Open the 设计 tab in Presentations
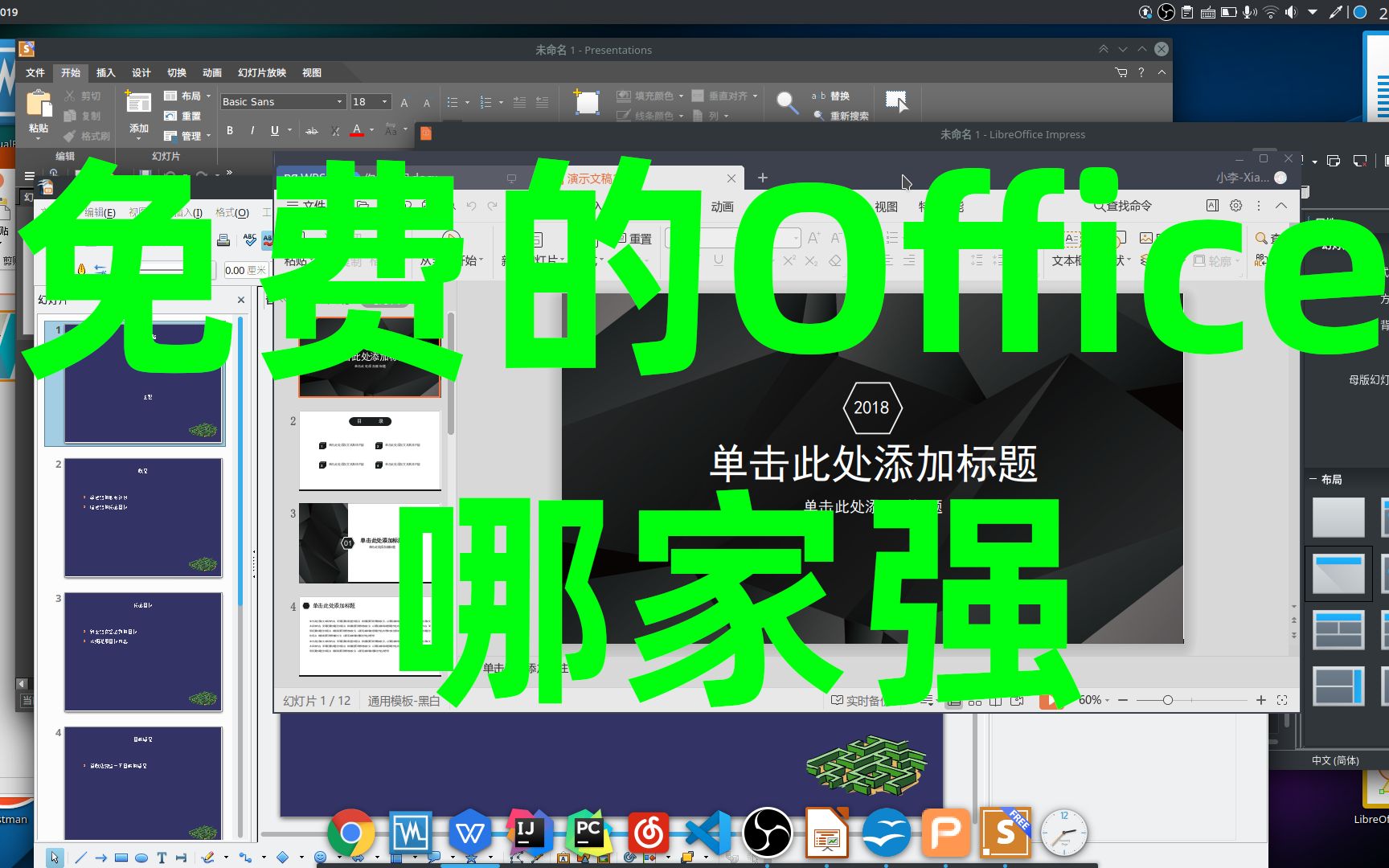The height and width of the screenshot is (868, 1389). tap(141, 72)
